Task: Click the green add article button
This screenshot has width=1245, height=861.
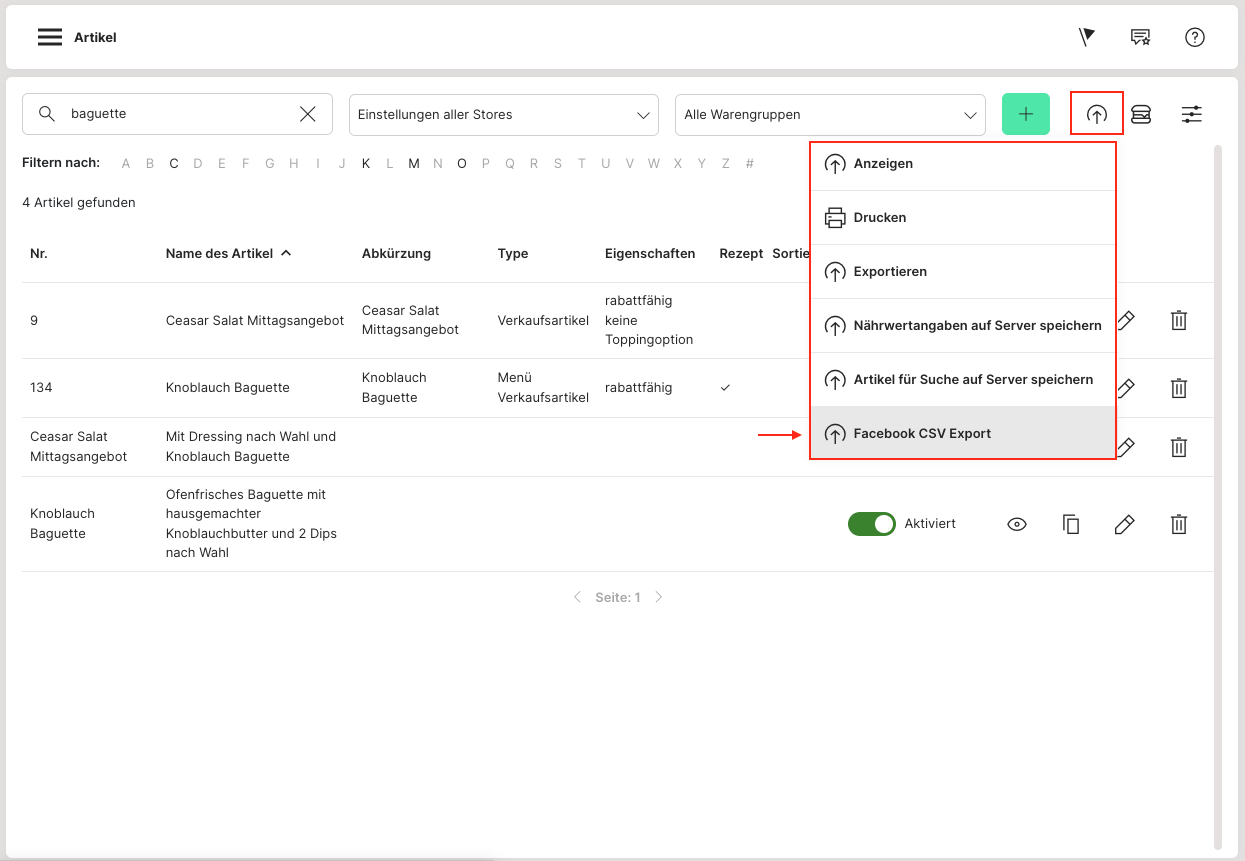Action: (x=1025, y=114)
